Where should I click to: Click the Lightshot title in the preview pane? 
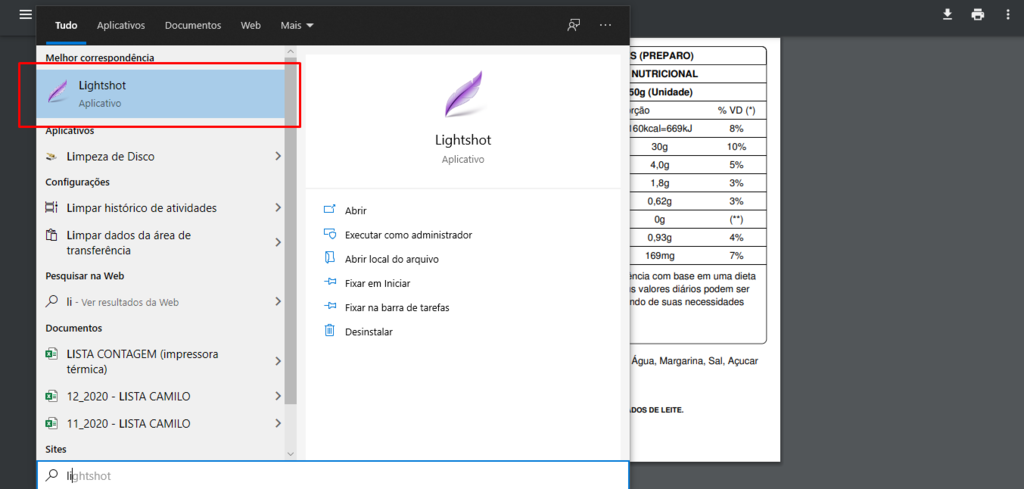click(463, 140)
